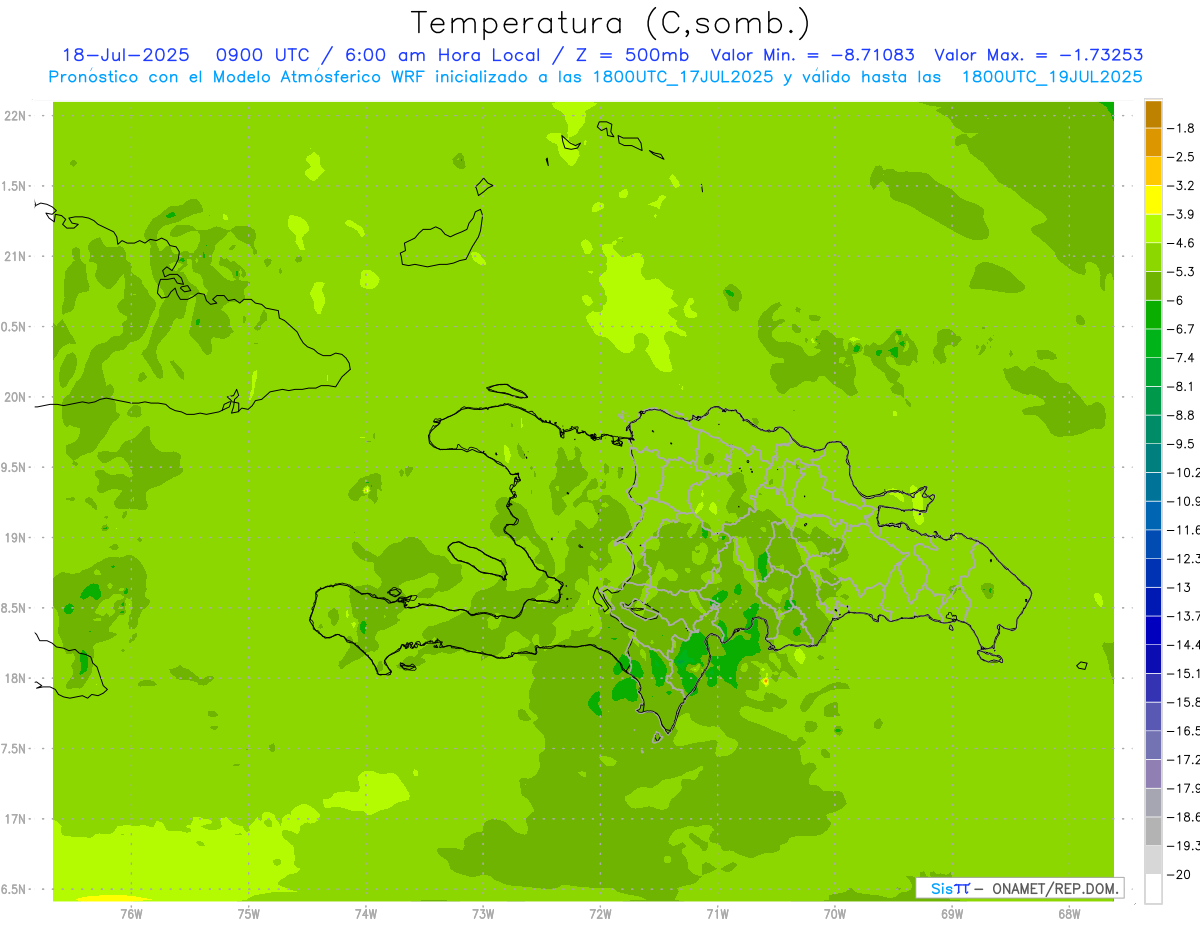The height and width of the screenshot is (927, 1200).
Task: Pick the dark blue swatch between -13.7 and -14.4
Action: (1153, 630)
